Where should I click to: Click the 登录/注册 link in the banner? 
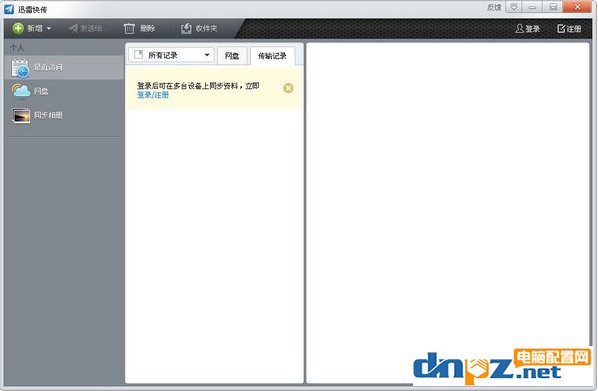click(153, 95)
